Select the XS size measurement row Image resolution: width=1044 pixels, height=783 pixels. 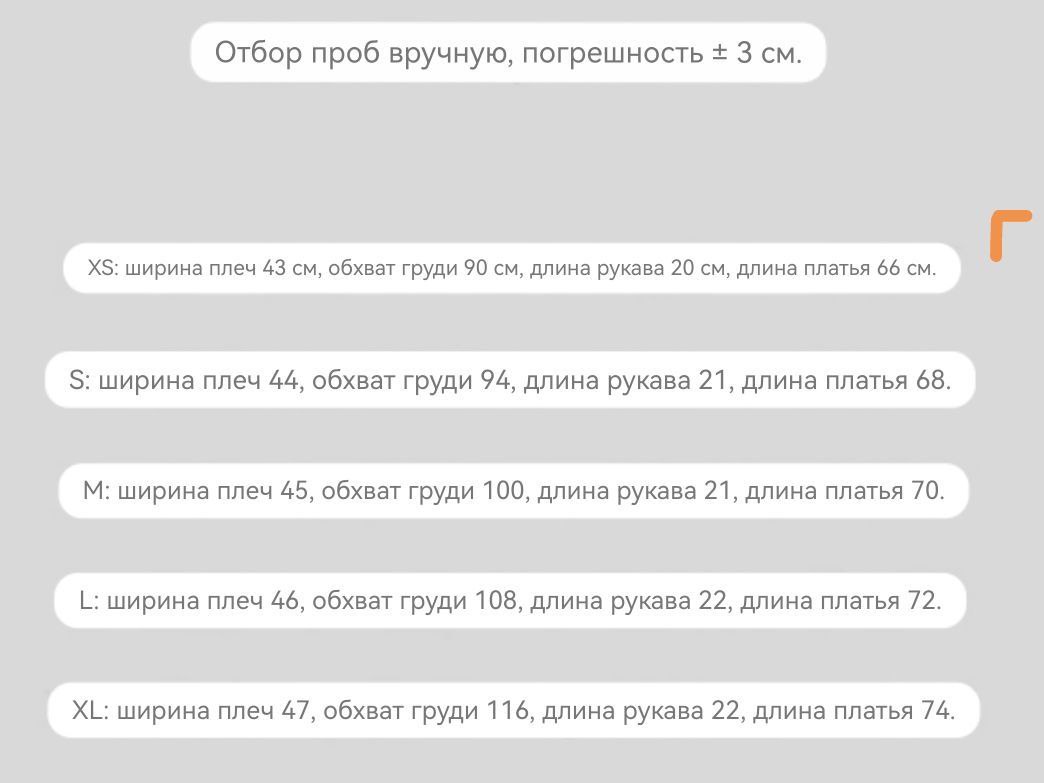511,268
